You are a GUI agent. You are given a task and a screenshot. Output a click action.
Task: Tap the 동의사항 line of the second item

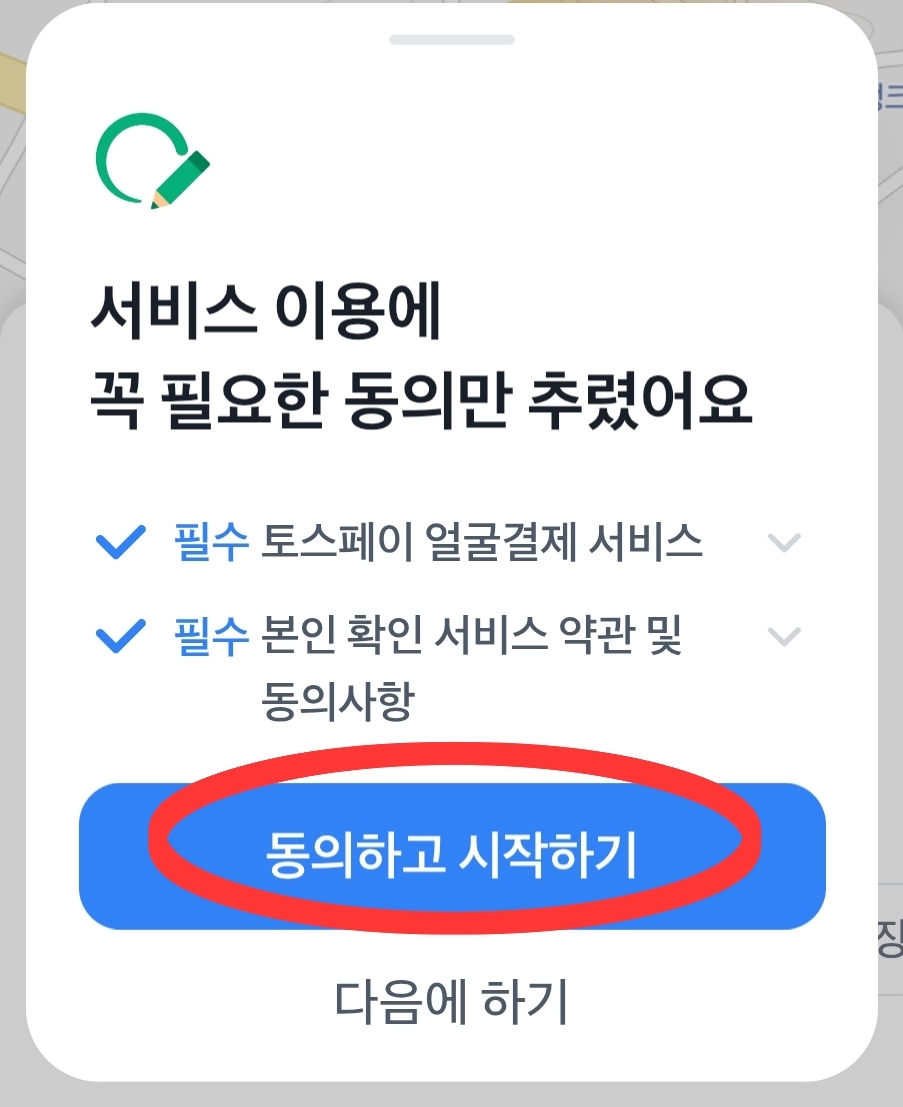click(337, 701)
